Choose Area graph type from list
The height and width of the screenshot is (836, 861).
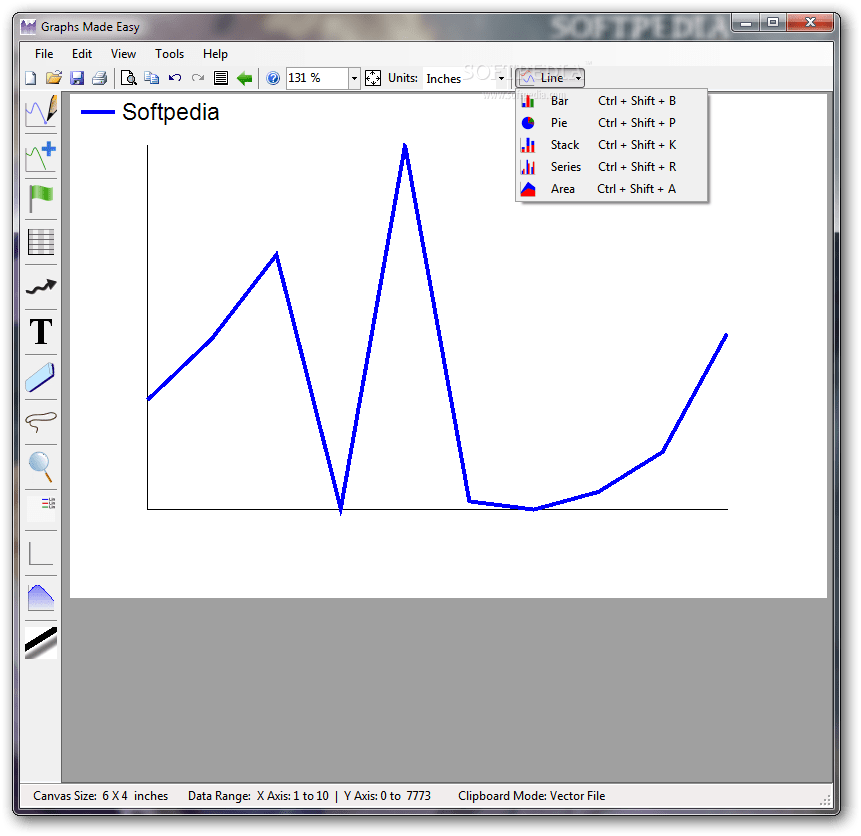pyautogui.click(x=611, y=189)
